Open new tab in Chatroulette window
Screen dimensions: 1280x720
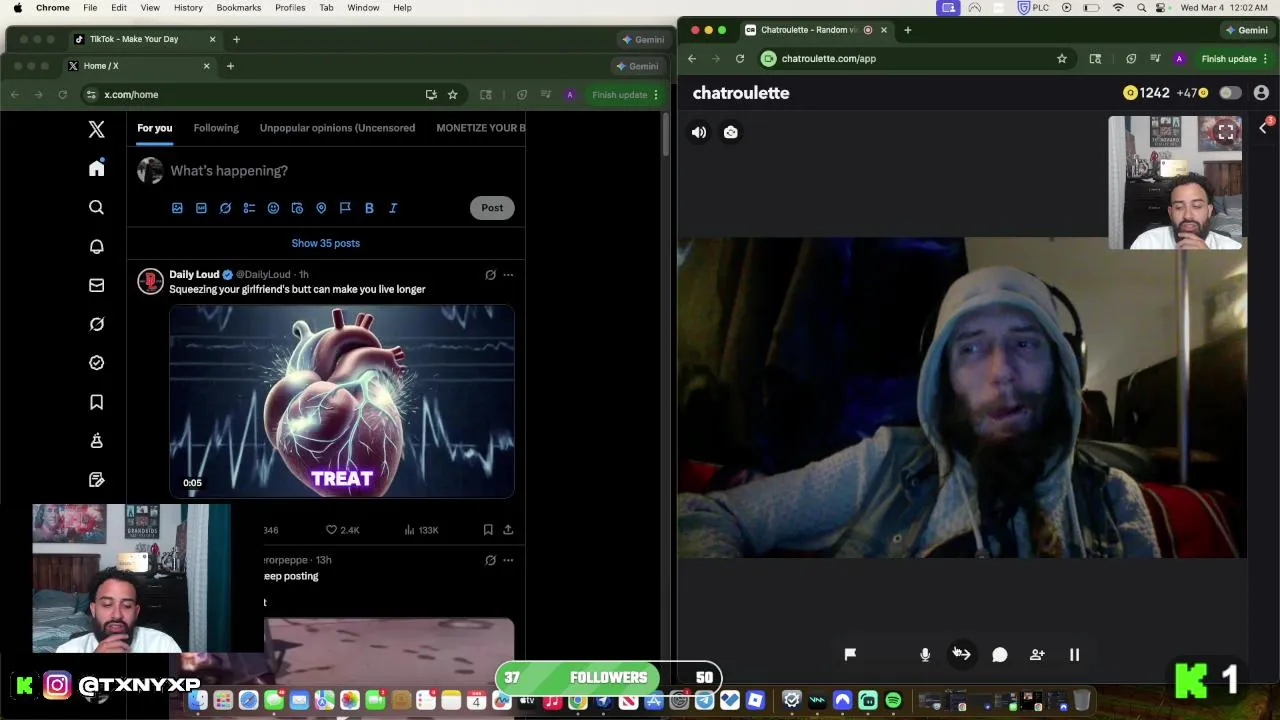(908, 30)
